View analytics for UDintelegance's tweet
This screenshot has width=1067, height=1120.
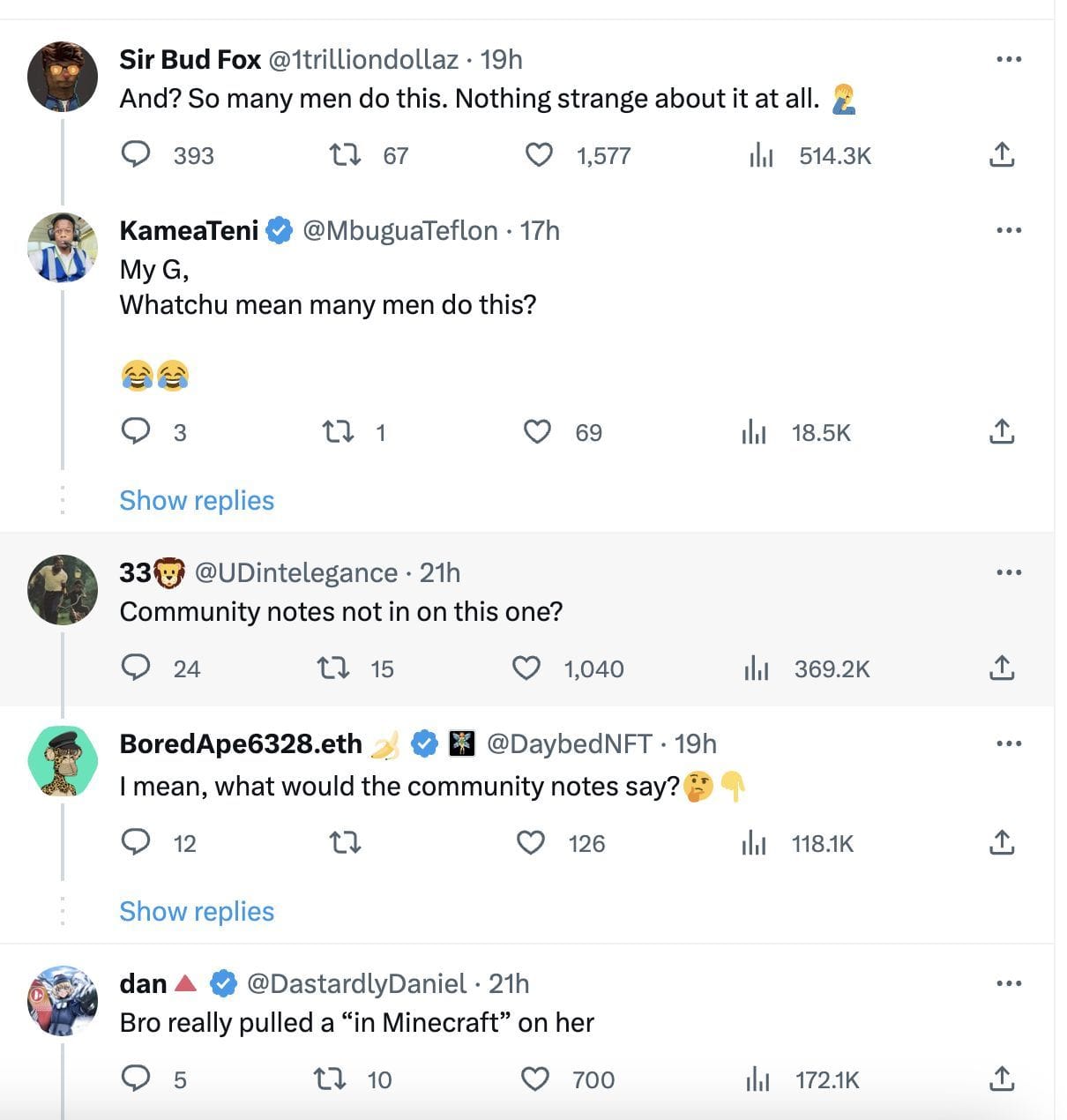756,668
